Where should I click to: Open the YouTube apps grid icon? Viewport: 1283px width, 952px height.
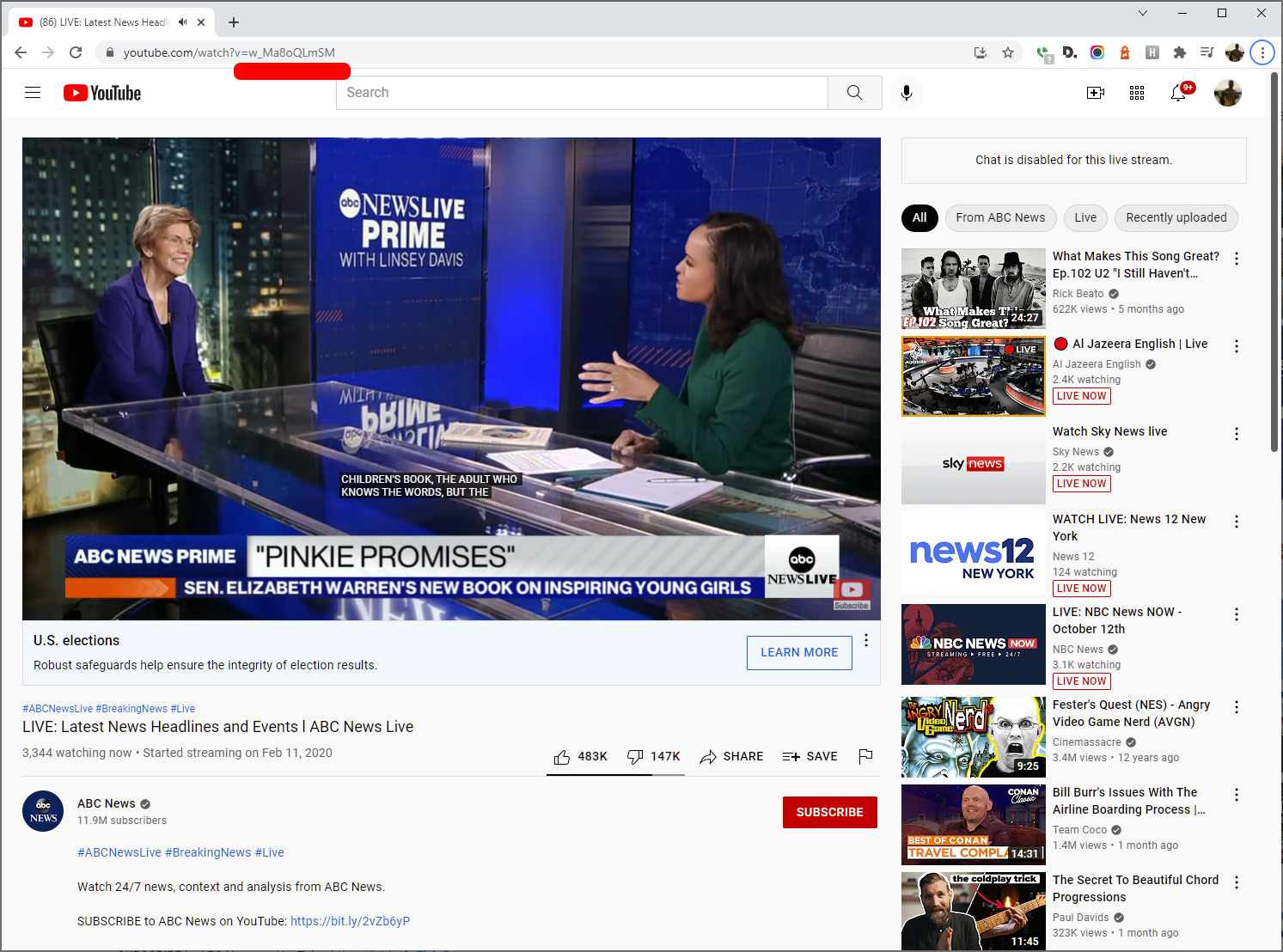pos(1136,93)
